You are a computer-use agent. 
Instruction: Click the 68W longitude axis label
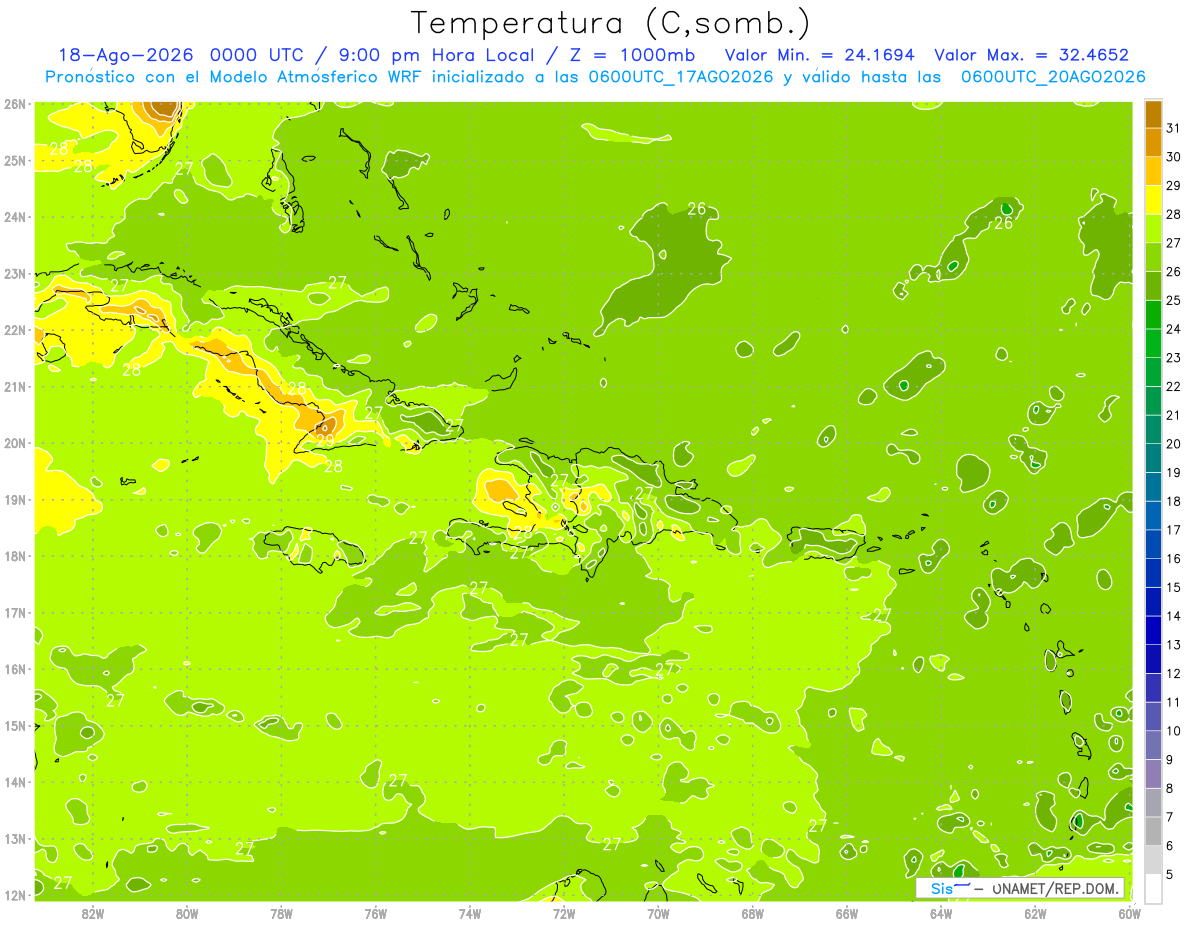(x=753, y=913)
